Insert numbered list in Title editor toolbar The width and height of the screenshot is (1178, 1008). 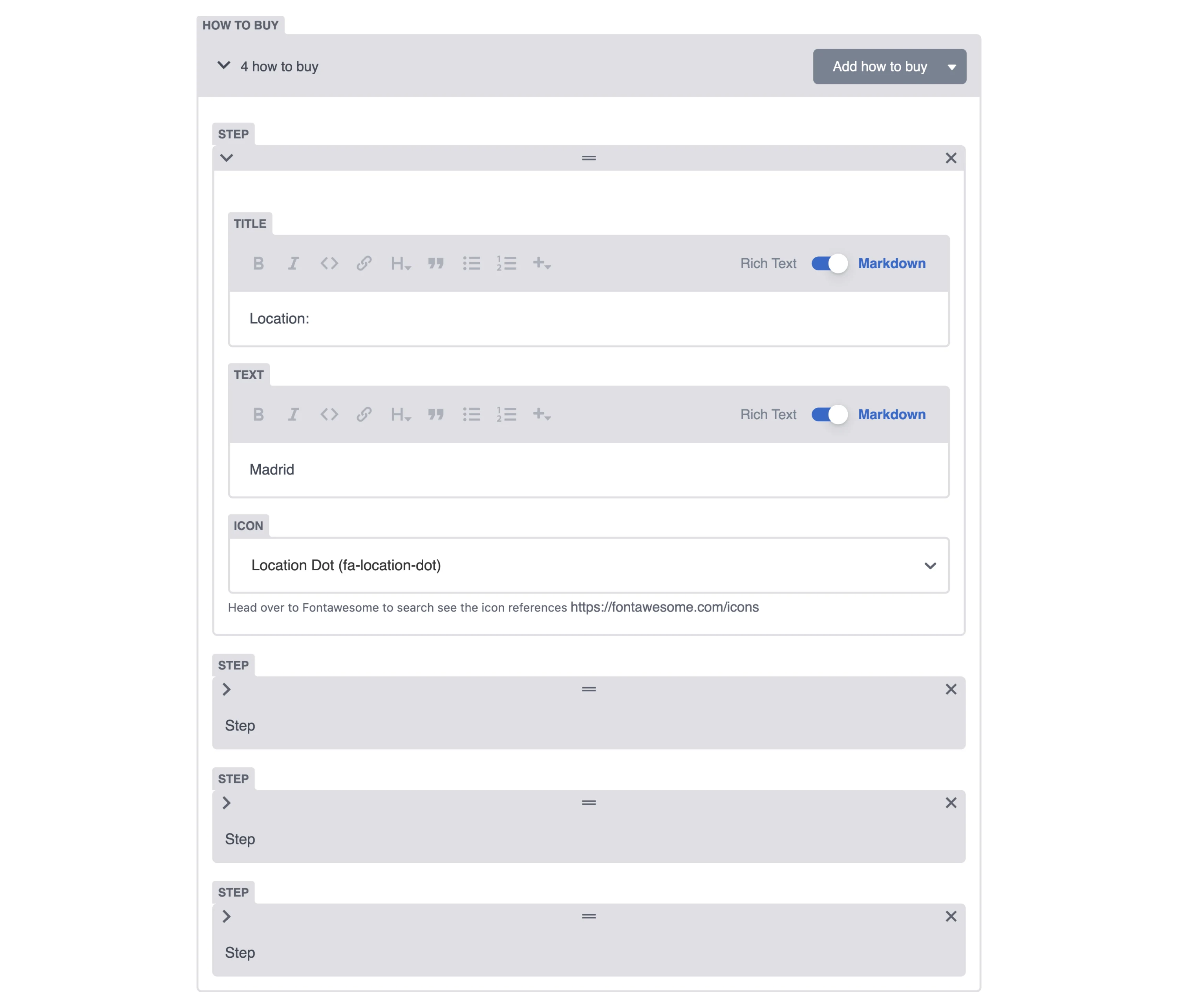[506, 263]
